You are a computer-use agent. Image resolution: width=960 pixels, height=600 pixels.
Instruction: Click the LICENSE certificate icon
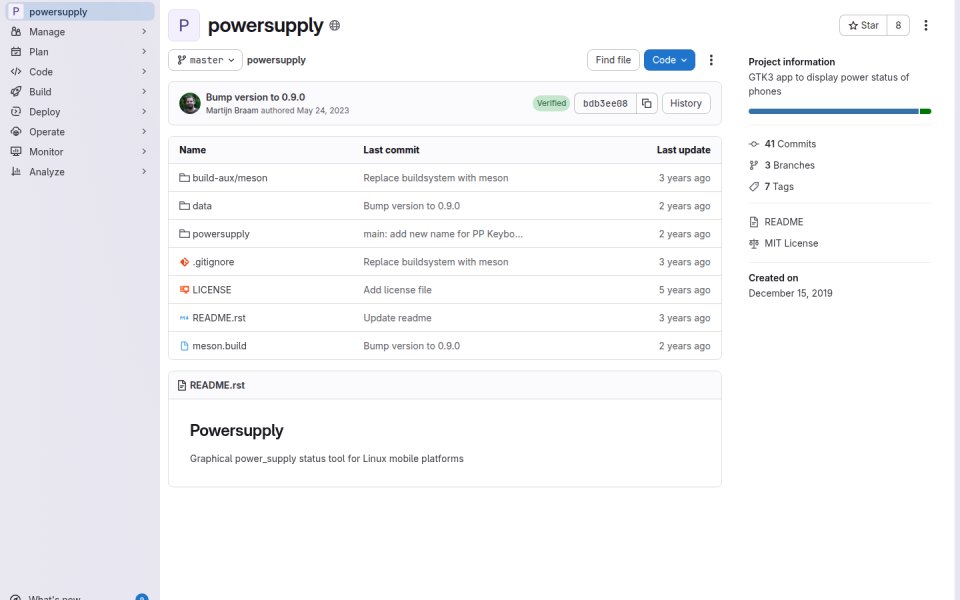pos(184,290)
